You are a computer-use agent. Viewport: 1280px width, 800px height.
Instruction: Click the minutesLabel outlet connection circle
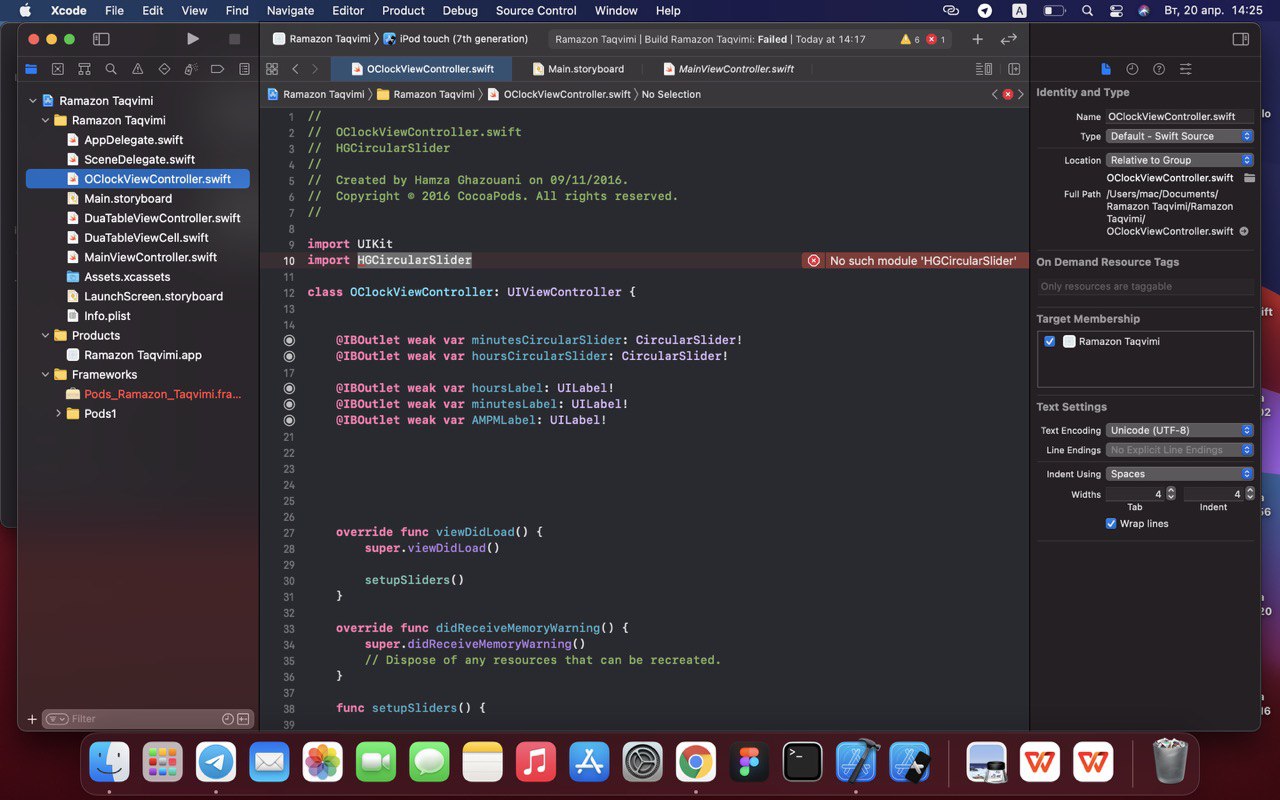point(289,404)
